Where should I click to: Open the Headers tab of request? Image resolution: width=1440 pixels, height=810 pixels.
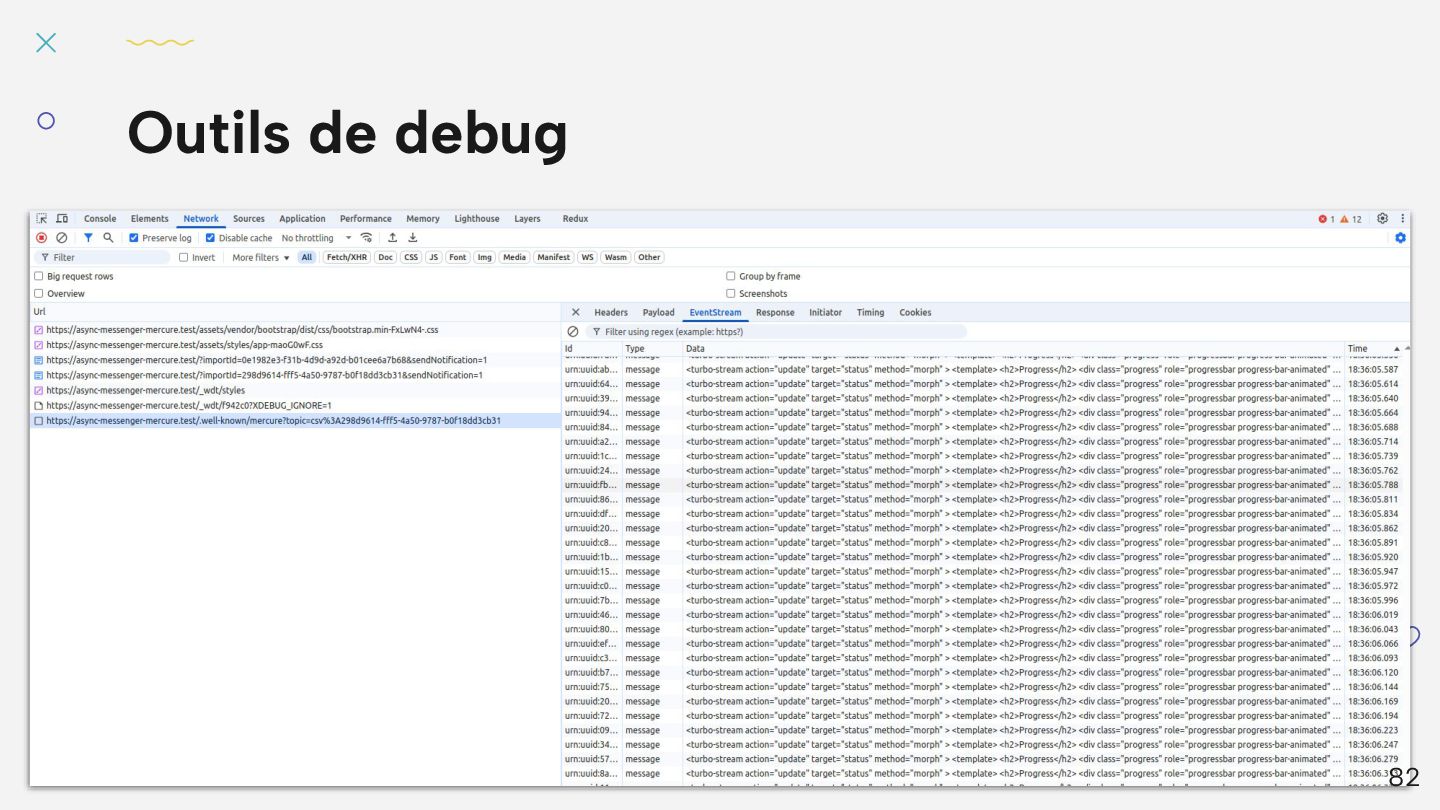611,312
